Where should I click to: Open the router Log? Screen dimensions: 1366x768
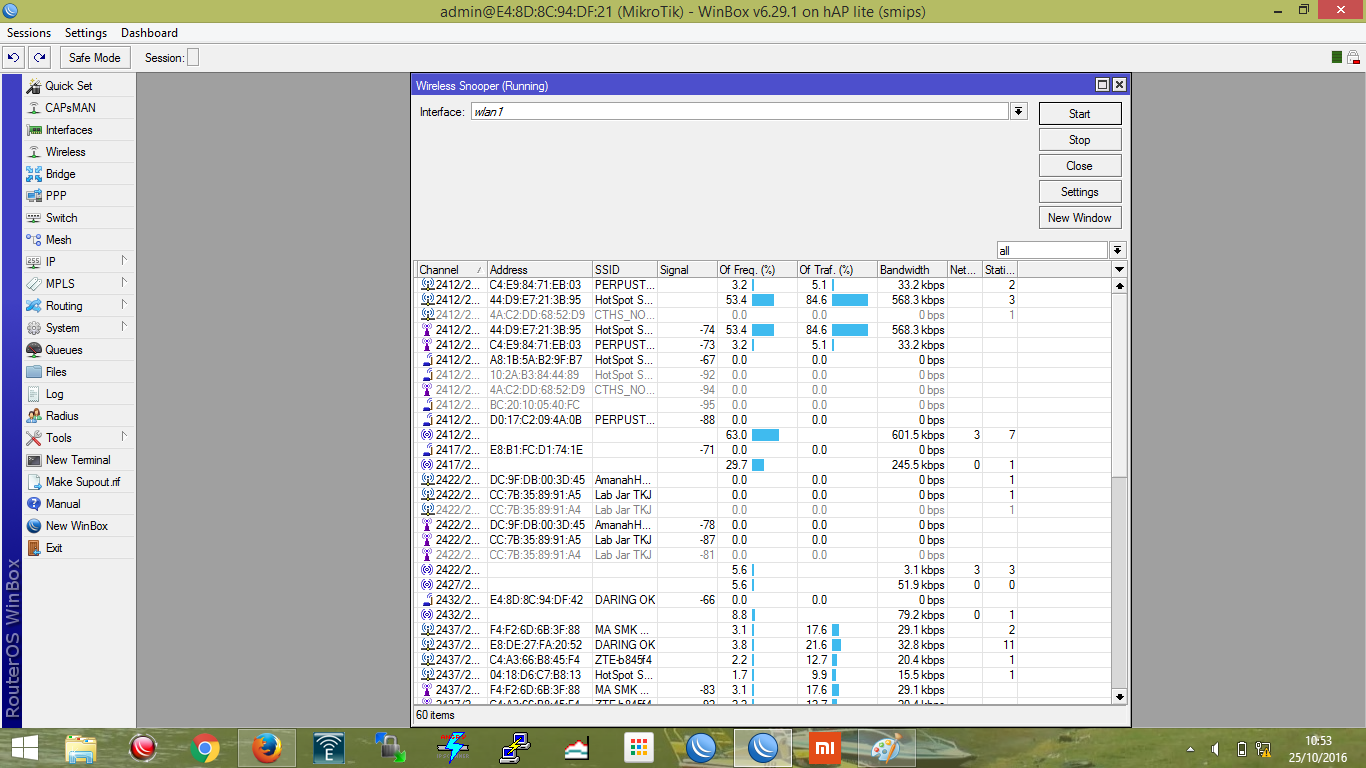pyautogui.click(x=78, y=394)
